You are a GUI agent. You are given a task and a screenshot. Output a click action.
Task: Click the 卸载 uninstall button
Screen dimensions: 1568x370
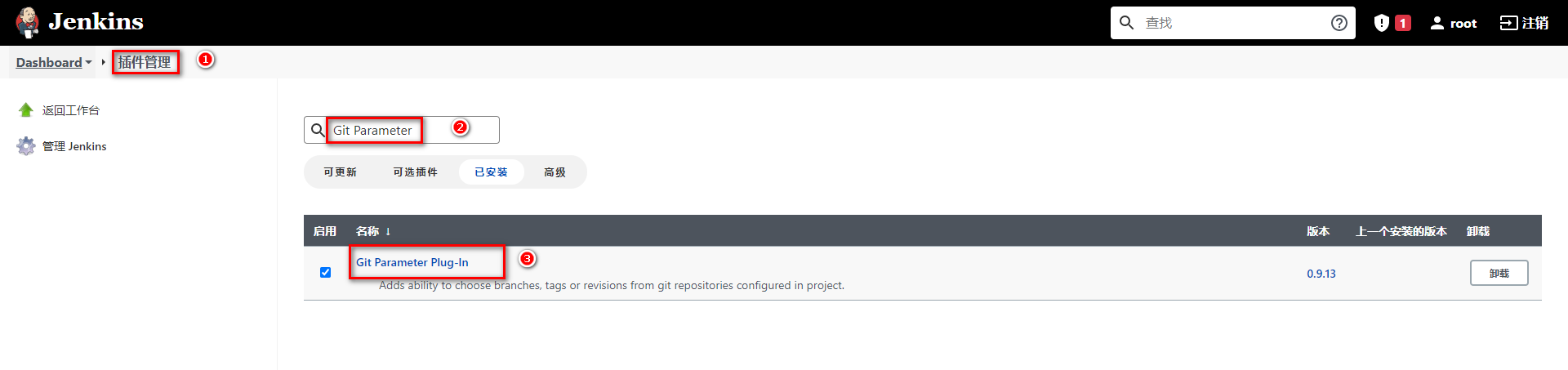1499,273
